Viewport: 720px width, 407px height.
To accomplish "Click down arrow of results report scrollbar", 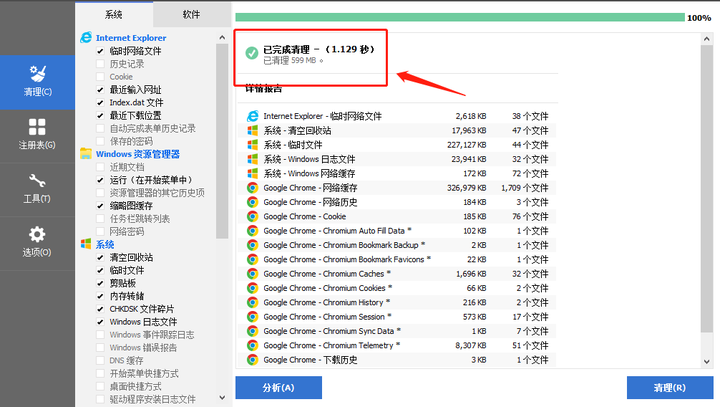I will 707,362.
